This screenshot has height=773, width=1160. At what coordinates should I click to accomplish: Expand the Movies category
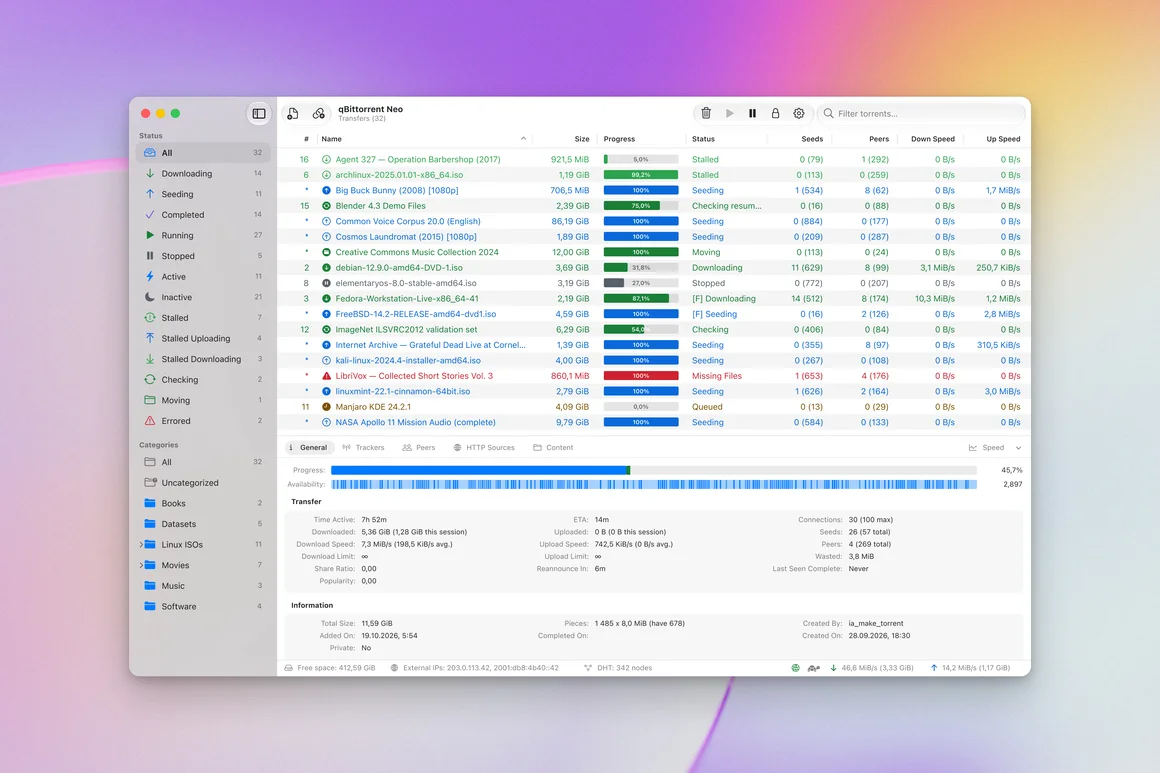(x=141, y=565)
